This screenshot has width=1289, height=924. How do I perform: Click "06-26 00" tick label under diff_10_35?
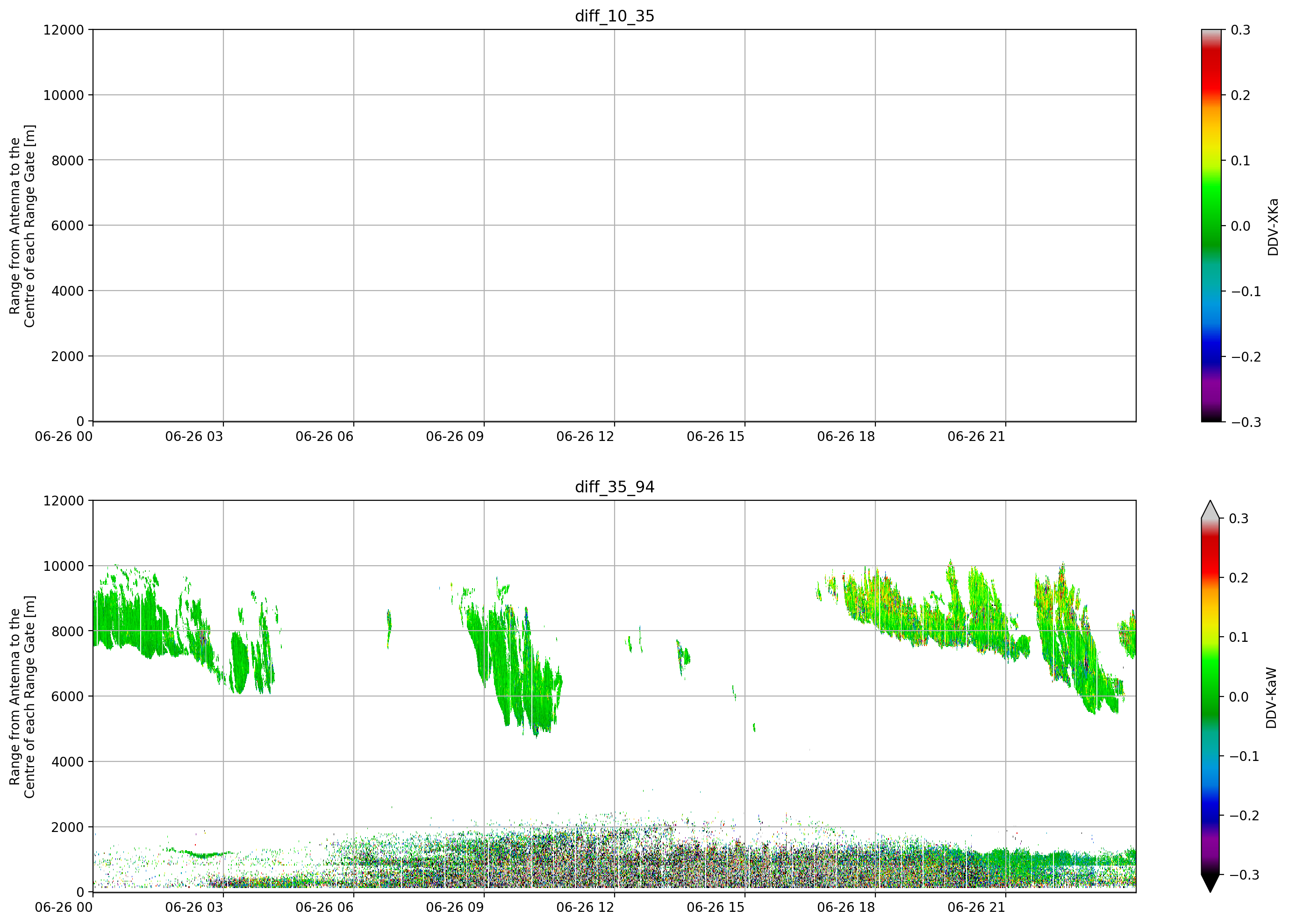point(64,436)
